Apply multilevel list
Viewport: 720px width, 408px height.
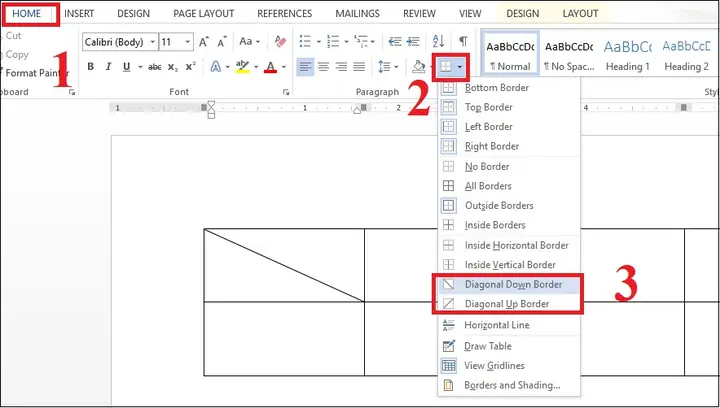[361, 42]
